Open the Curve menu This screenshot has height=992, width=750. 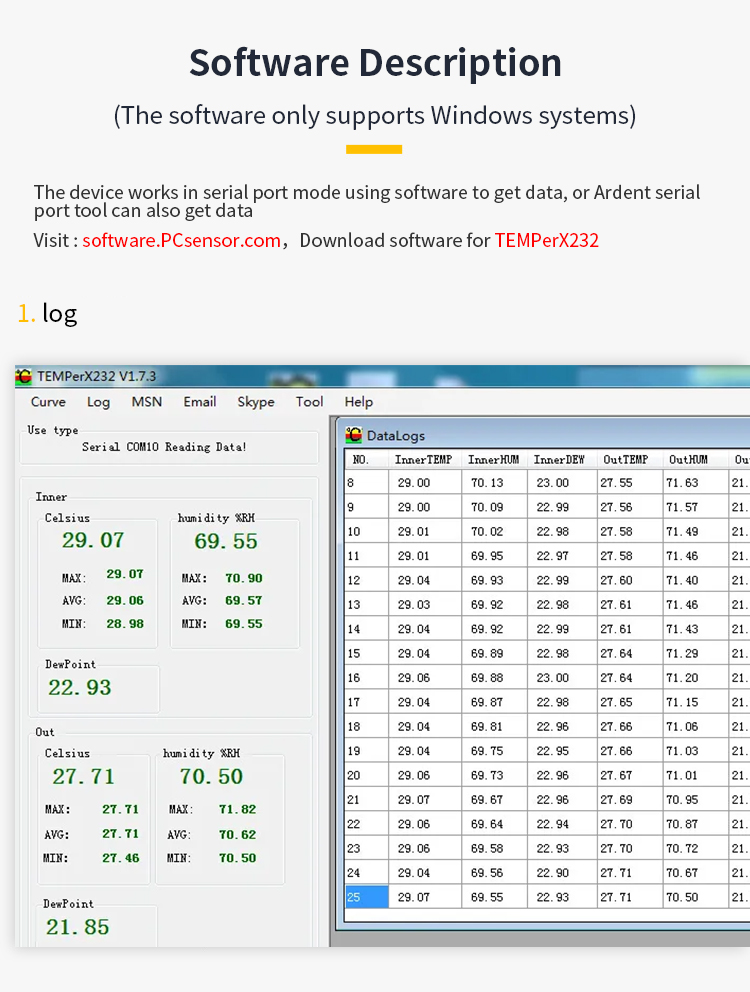[x=48, y=402]
